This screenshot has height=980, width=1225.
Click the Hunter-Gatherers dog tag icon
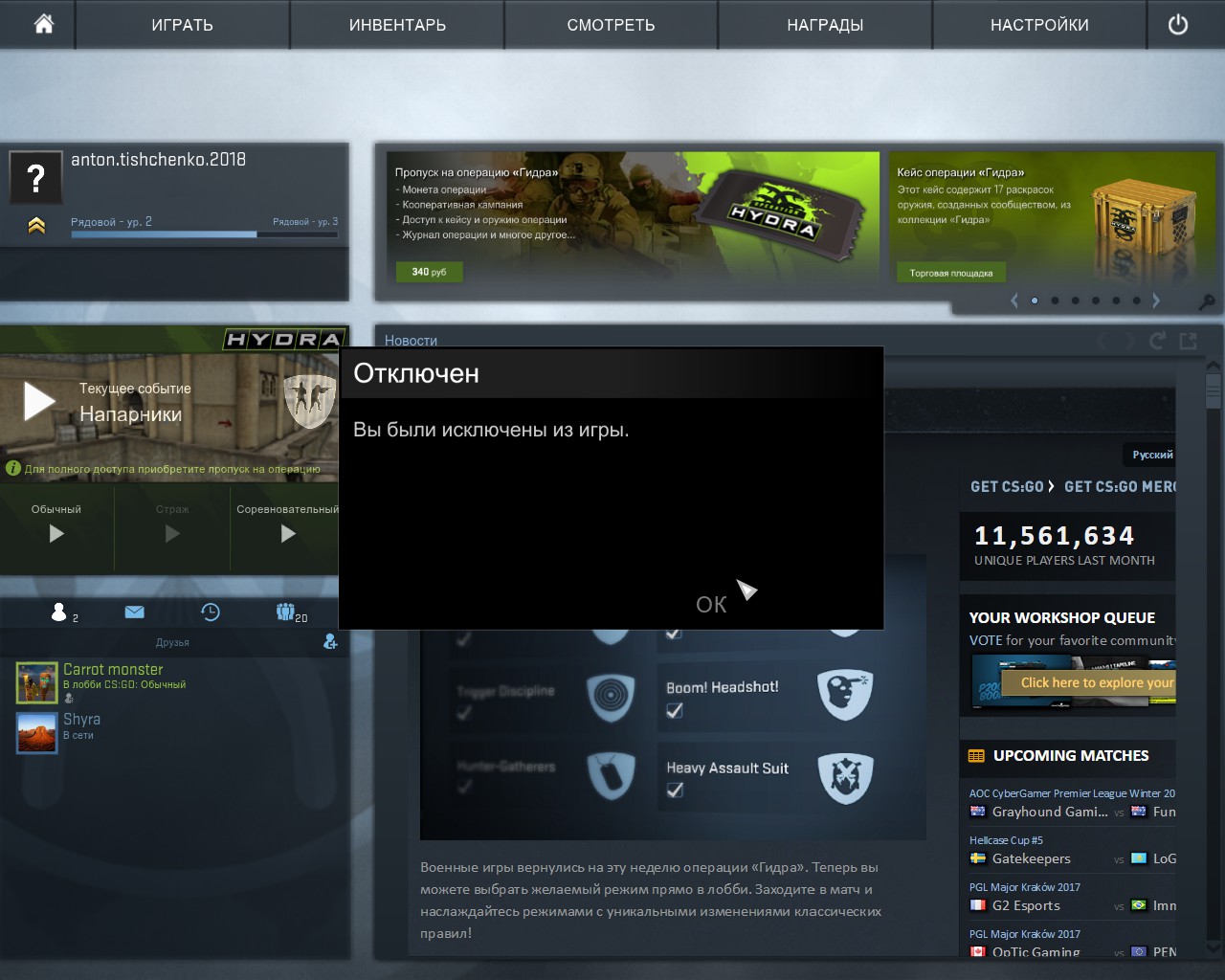coord(612,774)
